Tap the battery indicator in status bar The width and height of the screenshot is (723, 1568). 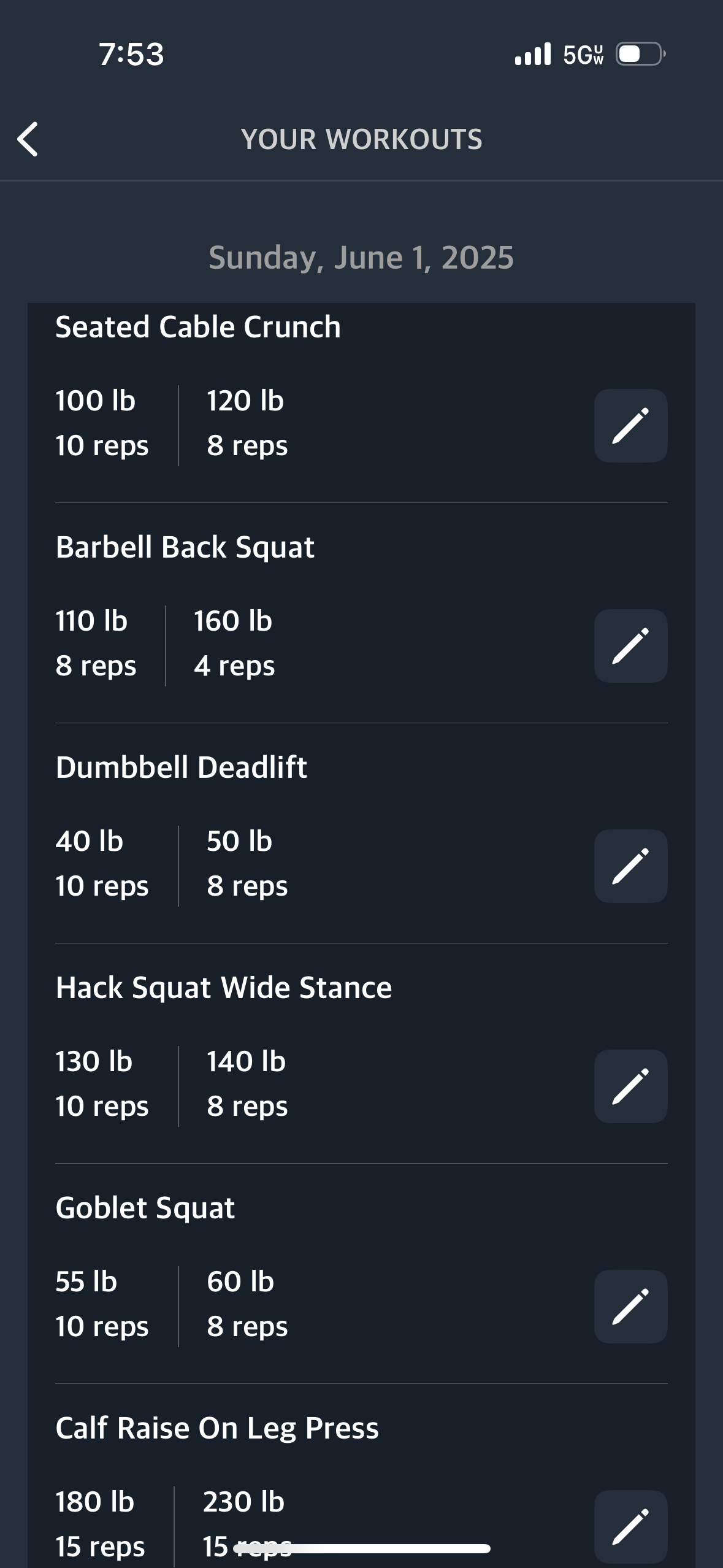click(641, 54)
